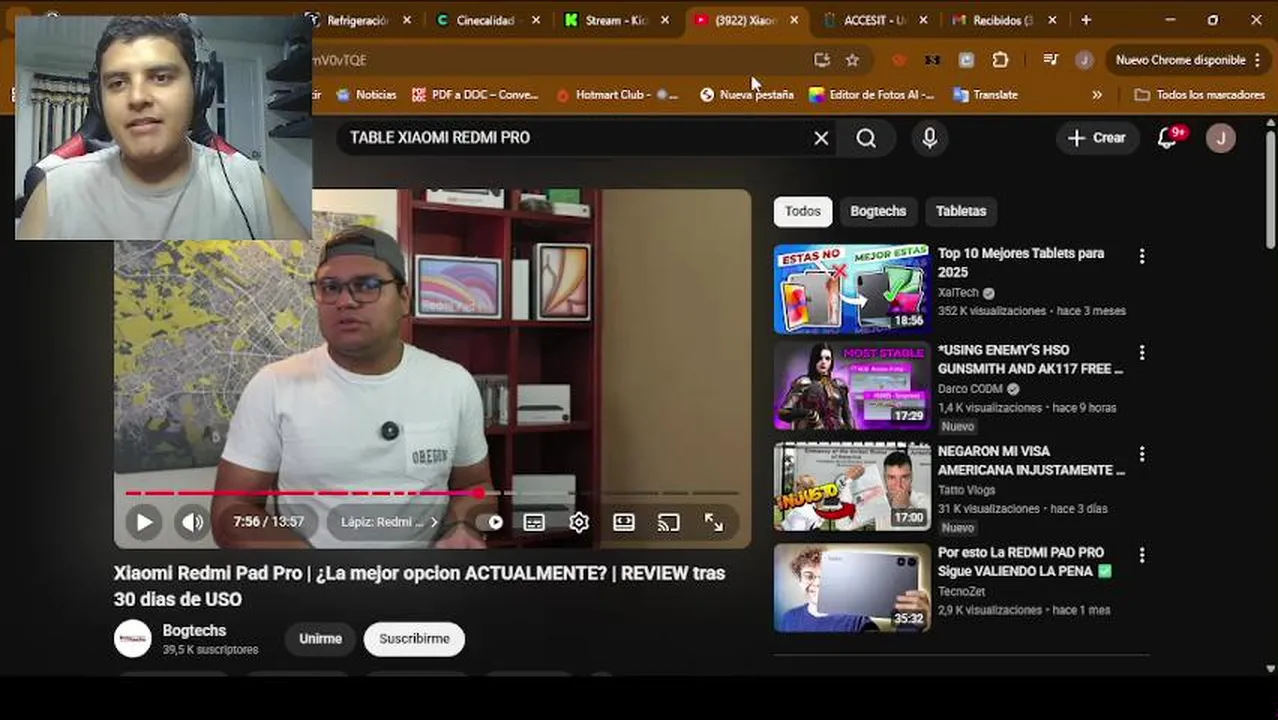Viewport: 1278px width, 720px height.
Task: Seek on the red video progress bar
Action: (x=431, y=493)
